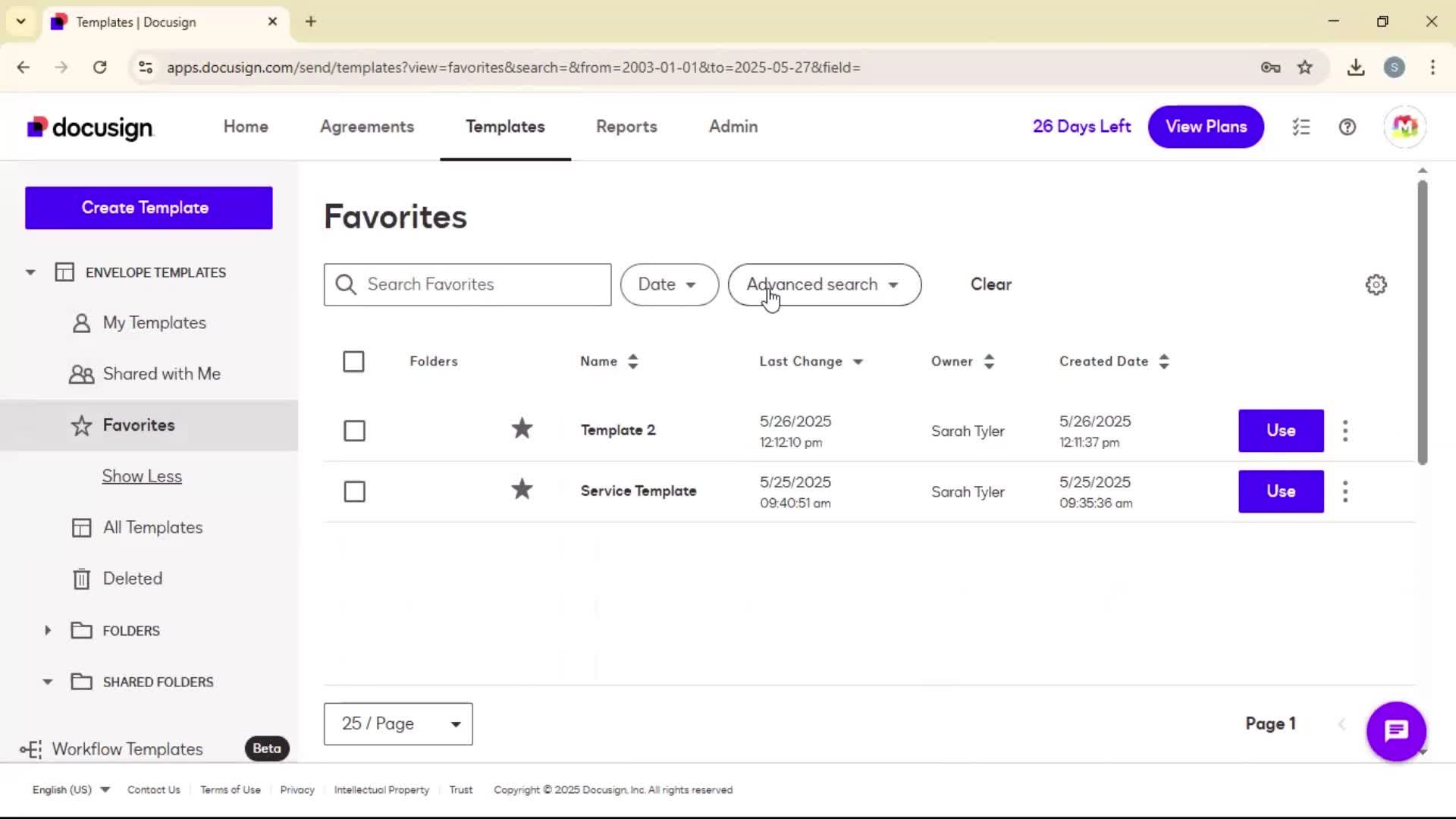Sort by Name column
The height and width of the screenshot is (819, 1456).
click(610, 362)
